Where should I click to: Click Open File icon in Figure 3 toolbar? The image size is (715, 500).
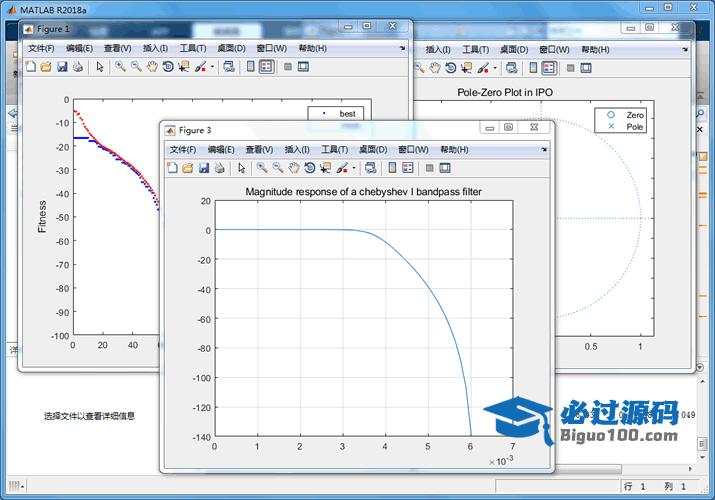click(x=188, y=168)
